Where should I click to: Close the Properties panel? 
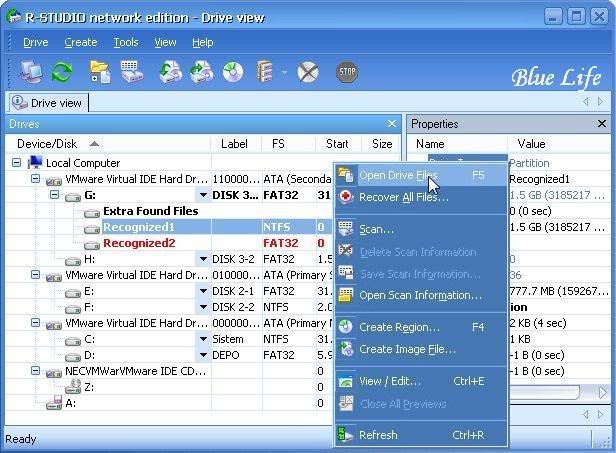[x=601, y=124]
